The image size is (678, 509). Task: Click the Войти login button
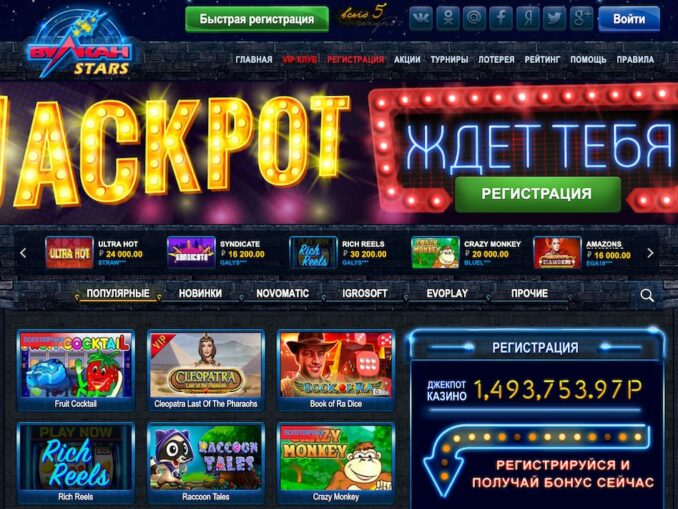click(x=629, y=19)
